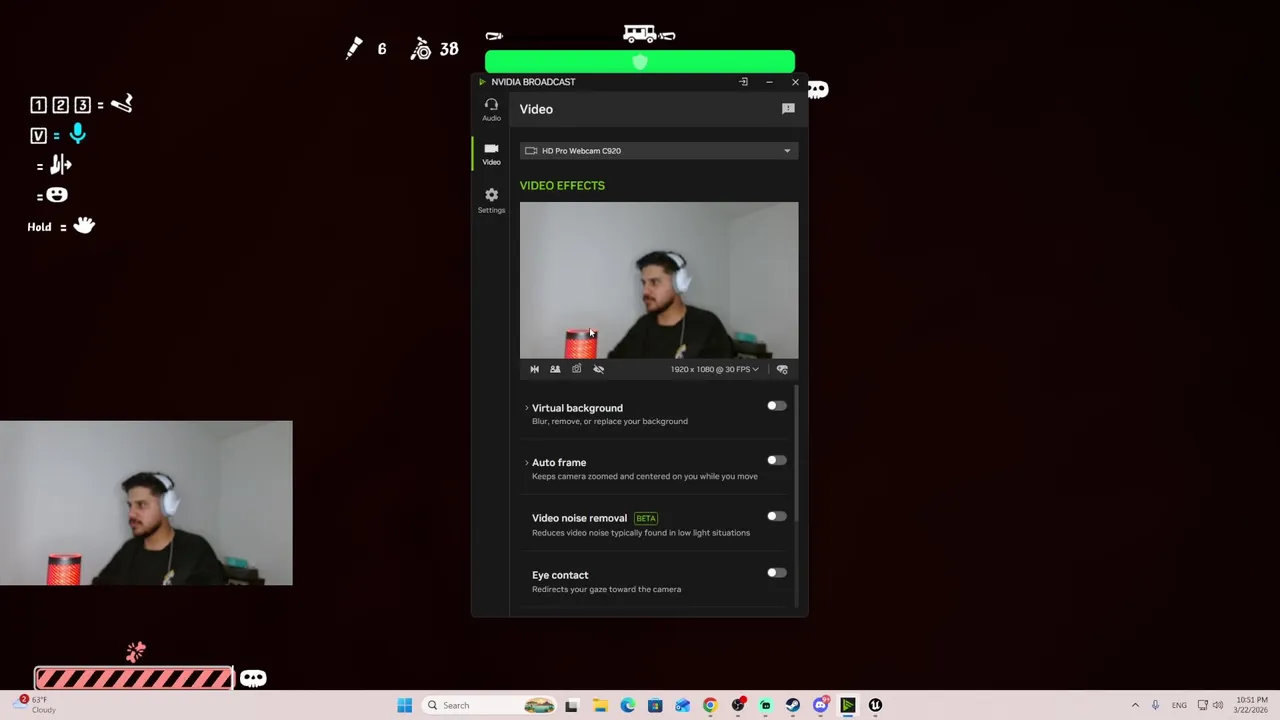Click the feedback chat icon beside Video heading
This screenshot has width=1280, height=720.
[788, 108]
